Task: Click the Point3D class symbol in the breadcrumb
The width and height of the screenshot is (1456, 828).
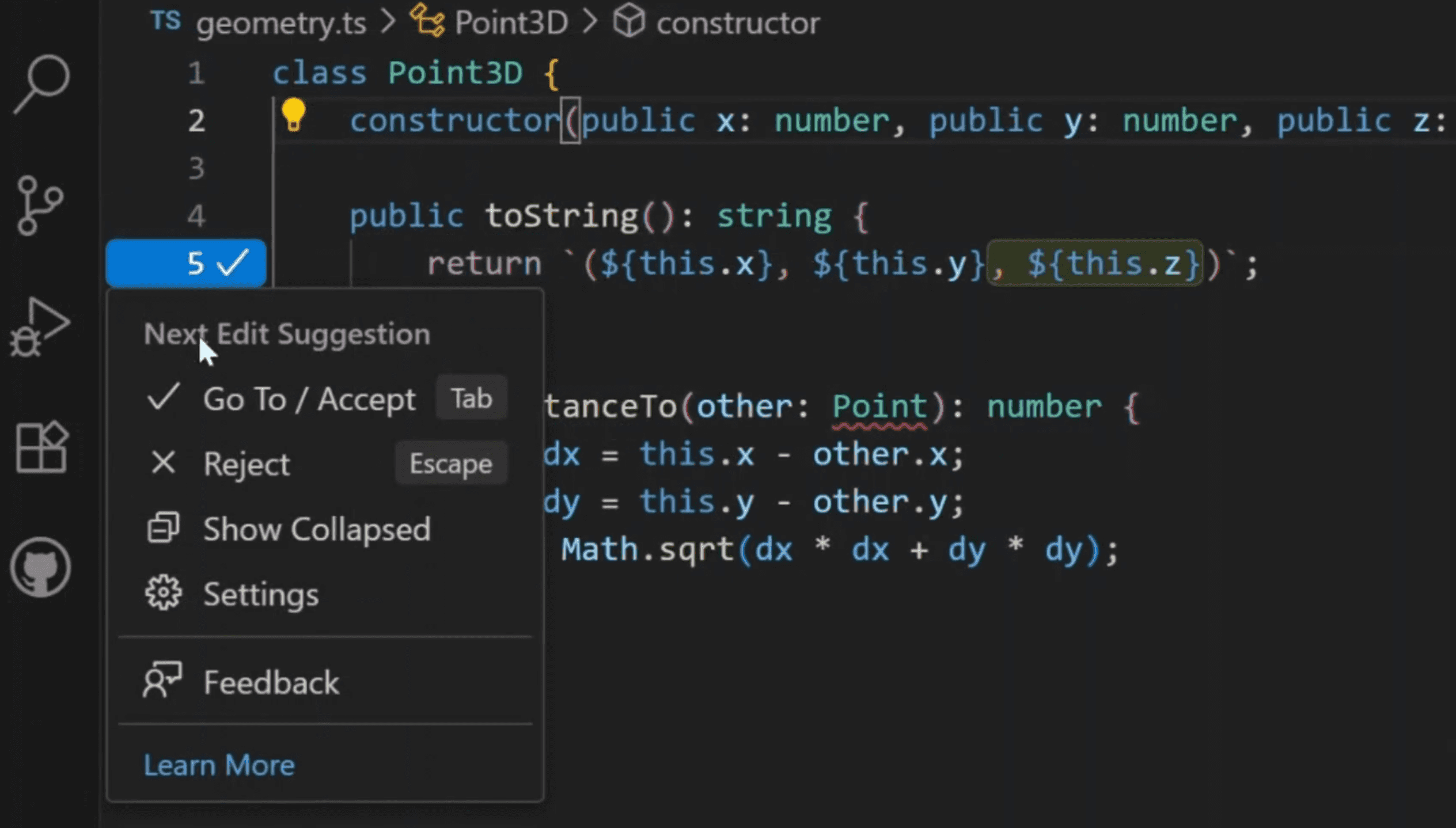Action: coord(510,23)
